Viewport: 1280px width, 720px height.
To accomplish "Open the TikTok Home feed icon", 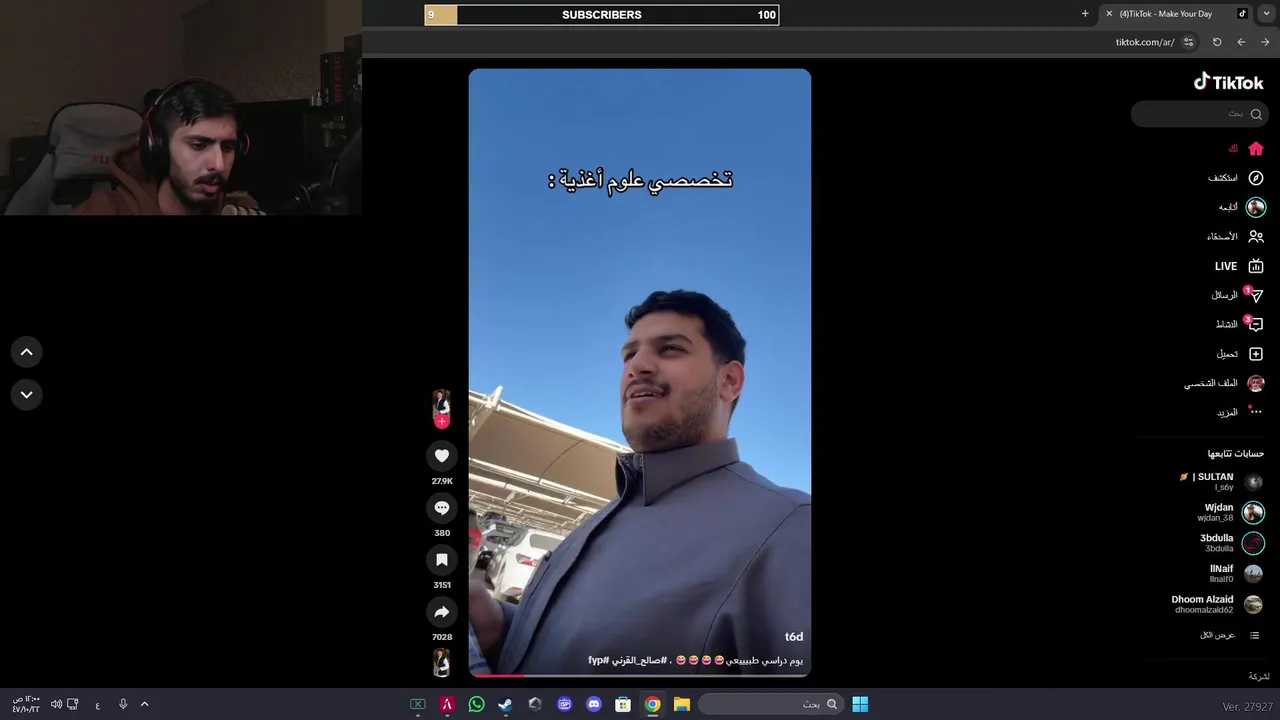I will click(x=1256, y=148).
